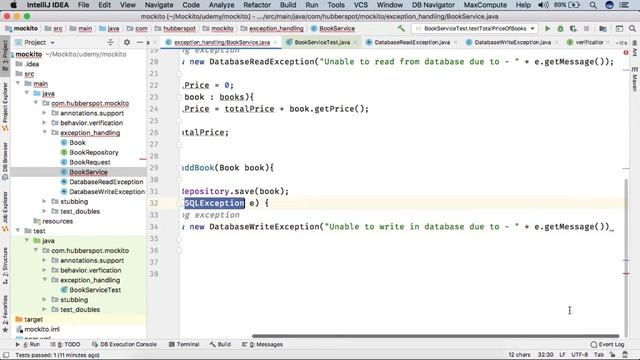Click the locate/scroll from source icon in Project panel
Screen dimensions: 640x360
click(110, 42)
